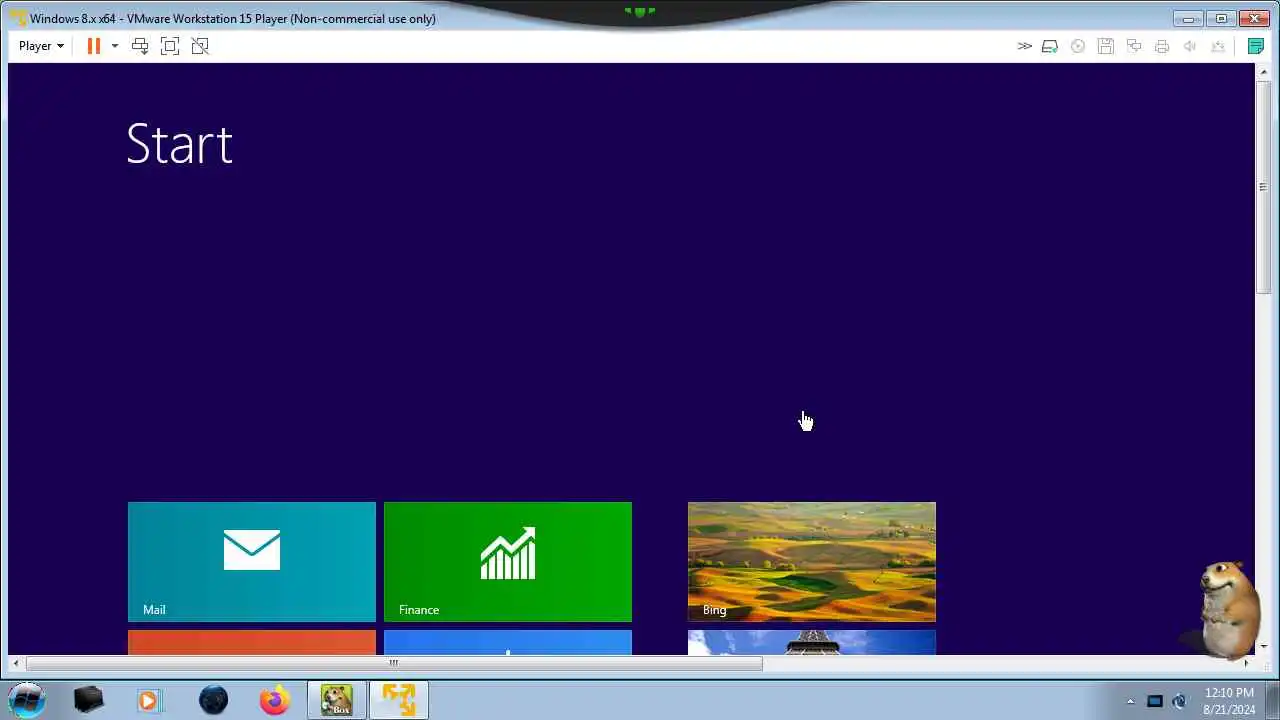Open the green message log icon
1280x720 pixels.
(1256, 46)
